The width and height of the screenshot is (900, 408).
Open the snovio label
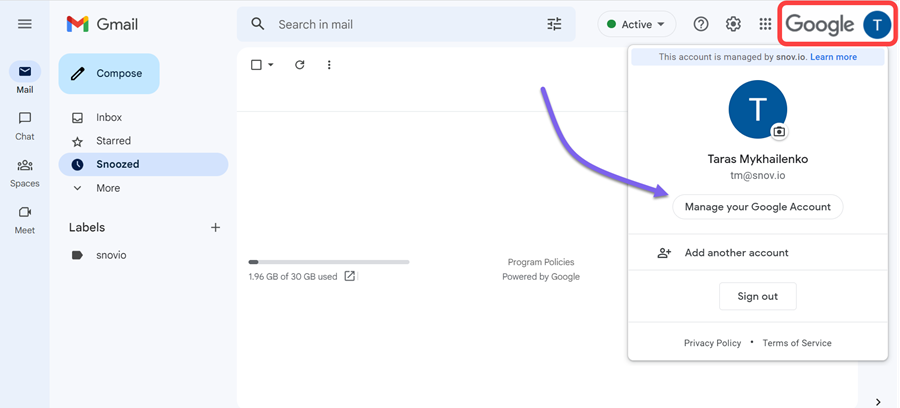point(111,255)
